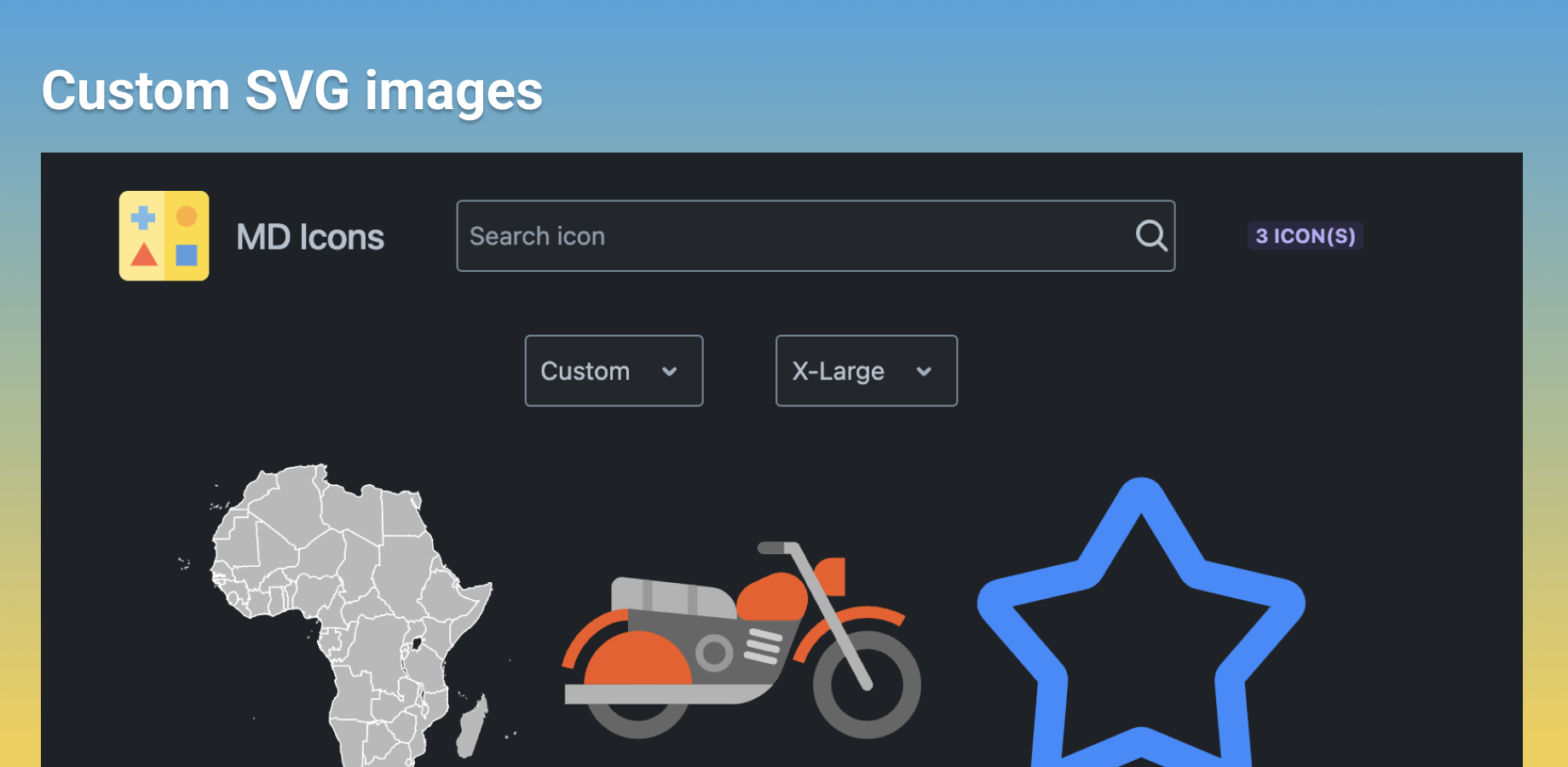Click the chevron arrow beside Custom
Image resolution: width=1568 pixels, height=767 pixels.
[670, 372]
